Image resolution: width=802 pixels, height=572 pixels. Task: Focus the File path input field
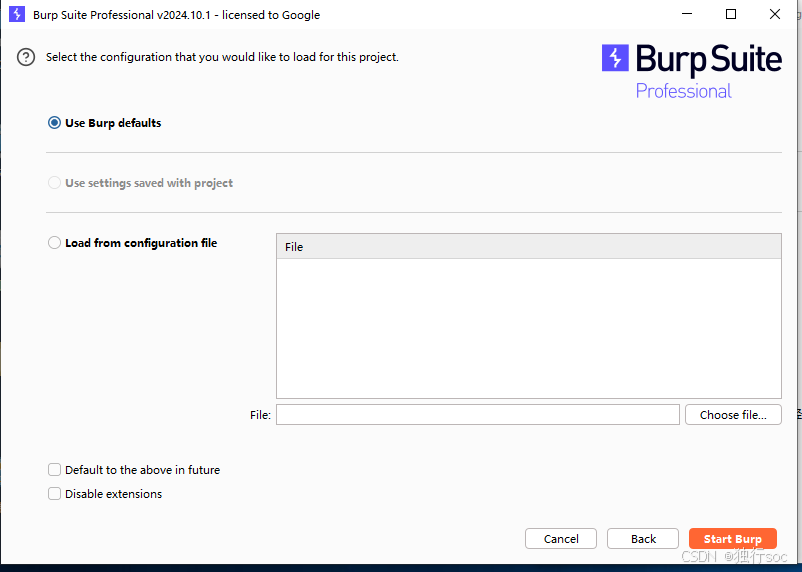tap(478, 414)
